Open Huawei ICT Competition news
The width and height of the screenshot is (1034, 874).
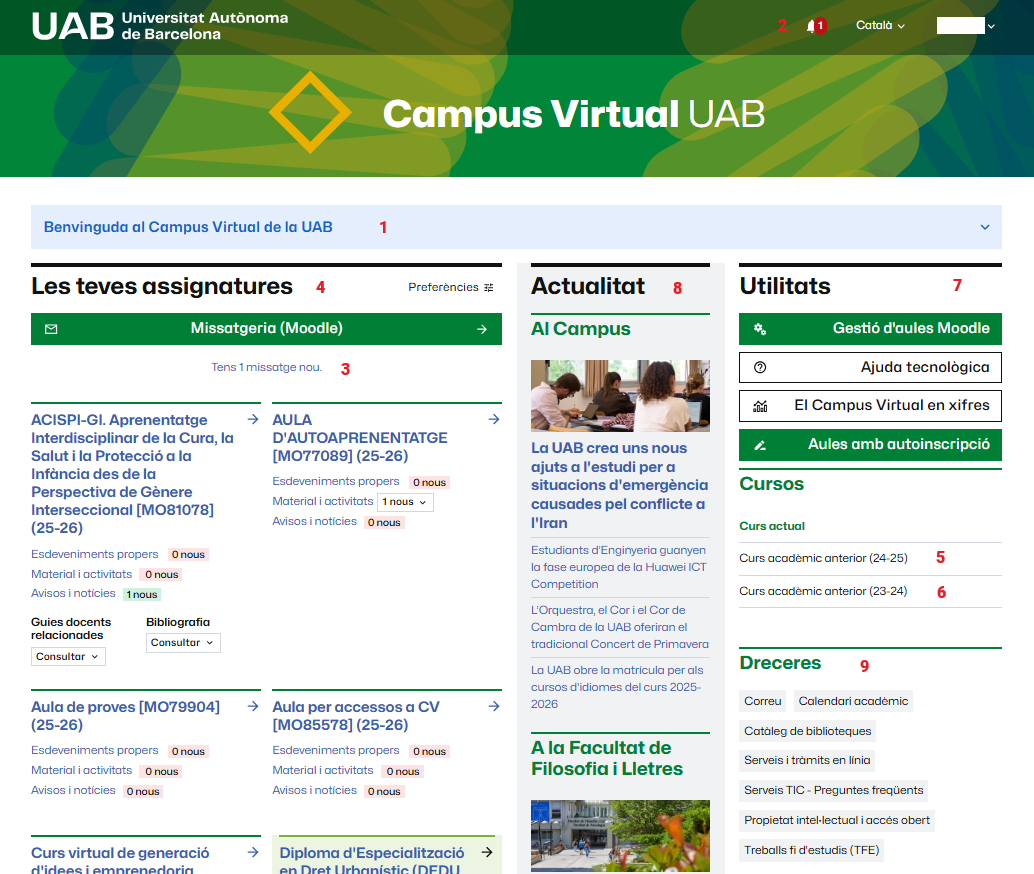(619, 567)
